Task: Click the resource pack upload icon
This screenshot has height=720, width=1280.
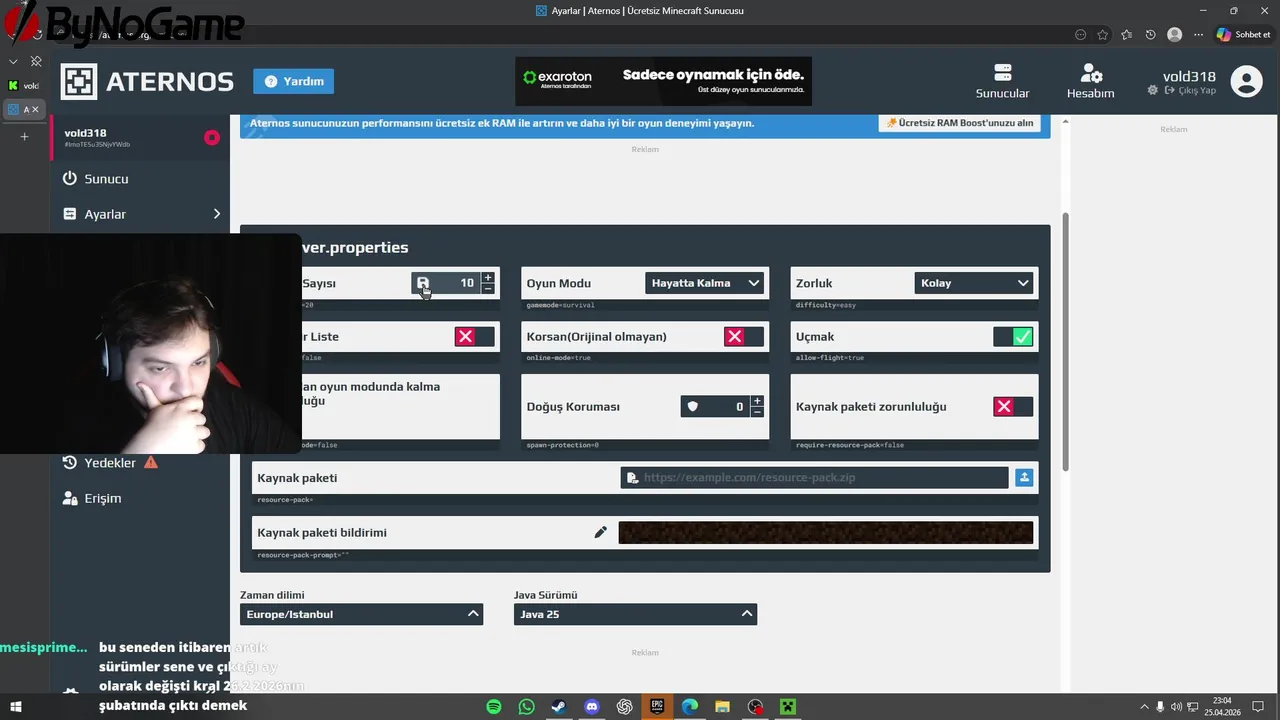Action: pyautogui.click(x=1024, y=478)
